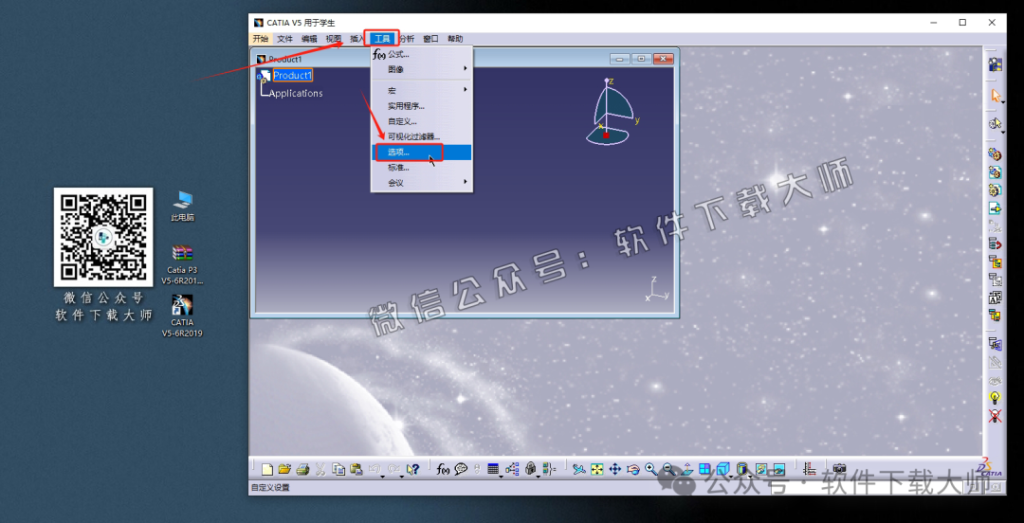The height and width of the screenshot is (523, 1024).
Task: Open the 帮助 menu
Action: [x=455, y=39]
